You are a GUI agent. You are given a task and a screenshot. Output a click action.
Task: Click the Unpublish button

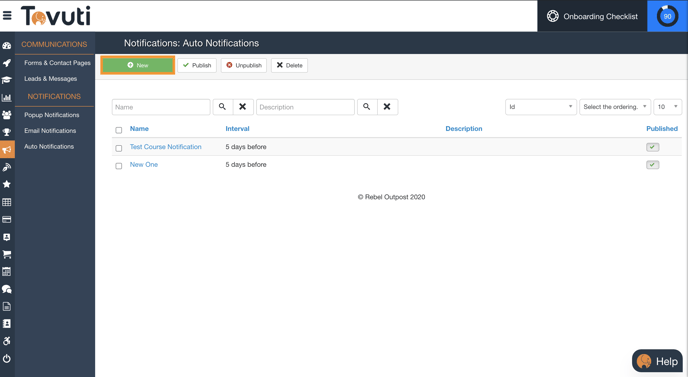(244, 65)
